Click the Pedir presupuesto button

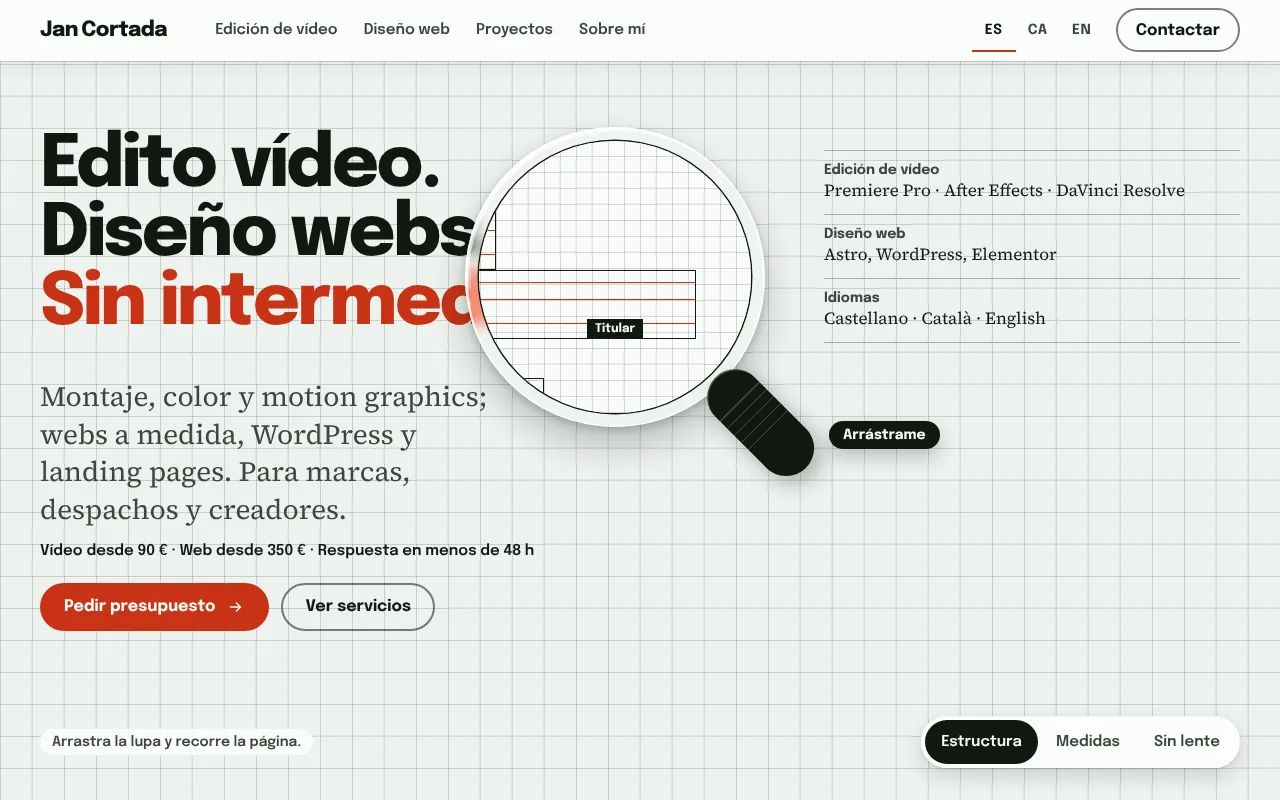click(154, 606)
